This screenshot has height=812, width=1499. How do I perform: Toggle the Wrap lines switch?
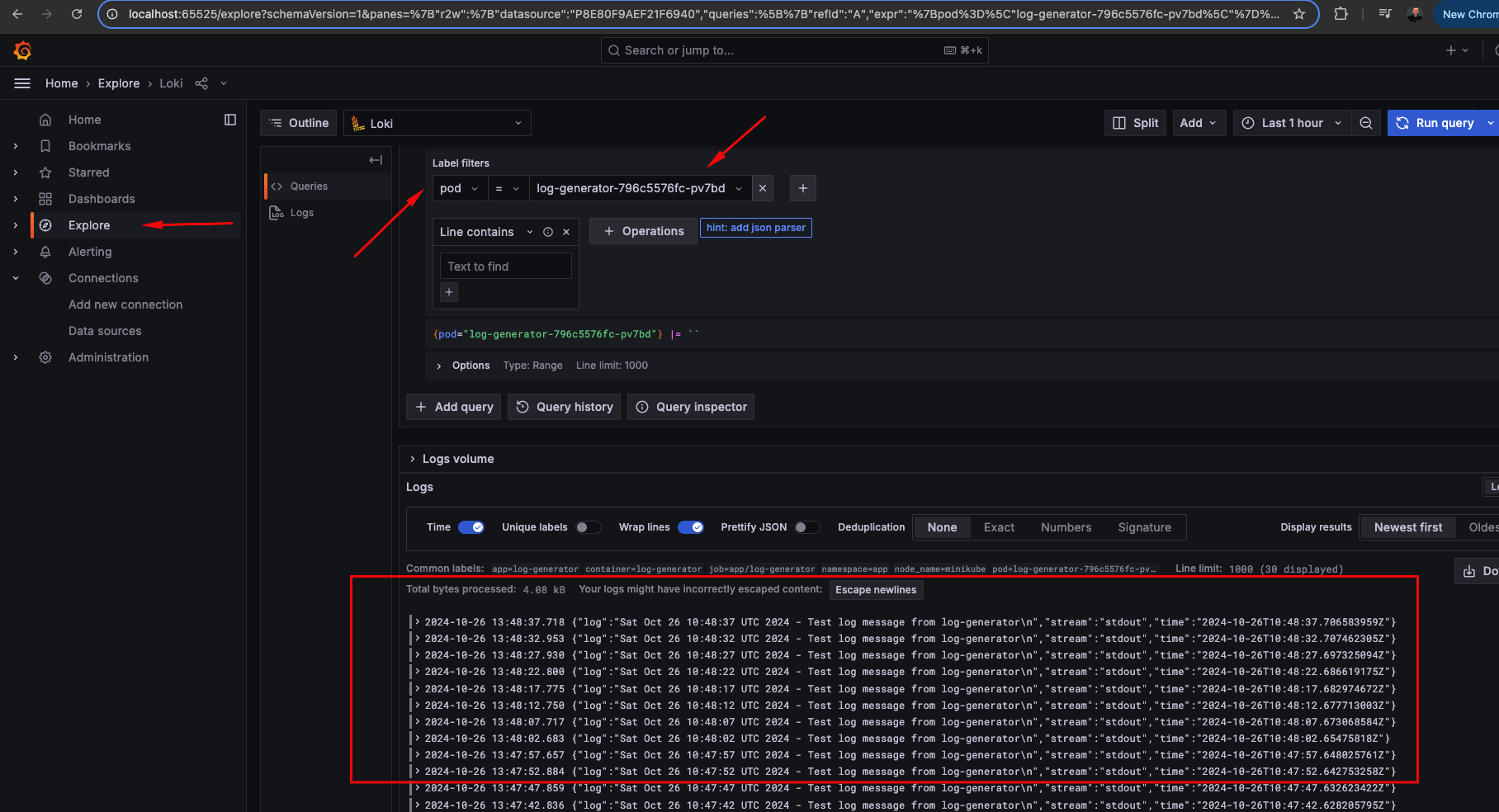tap(691, 527)
